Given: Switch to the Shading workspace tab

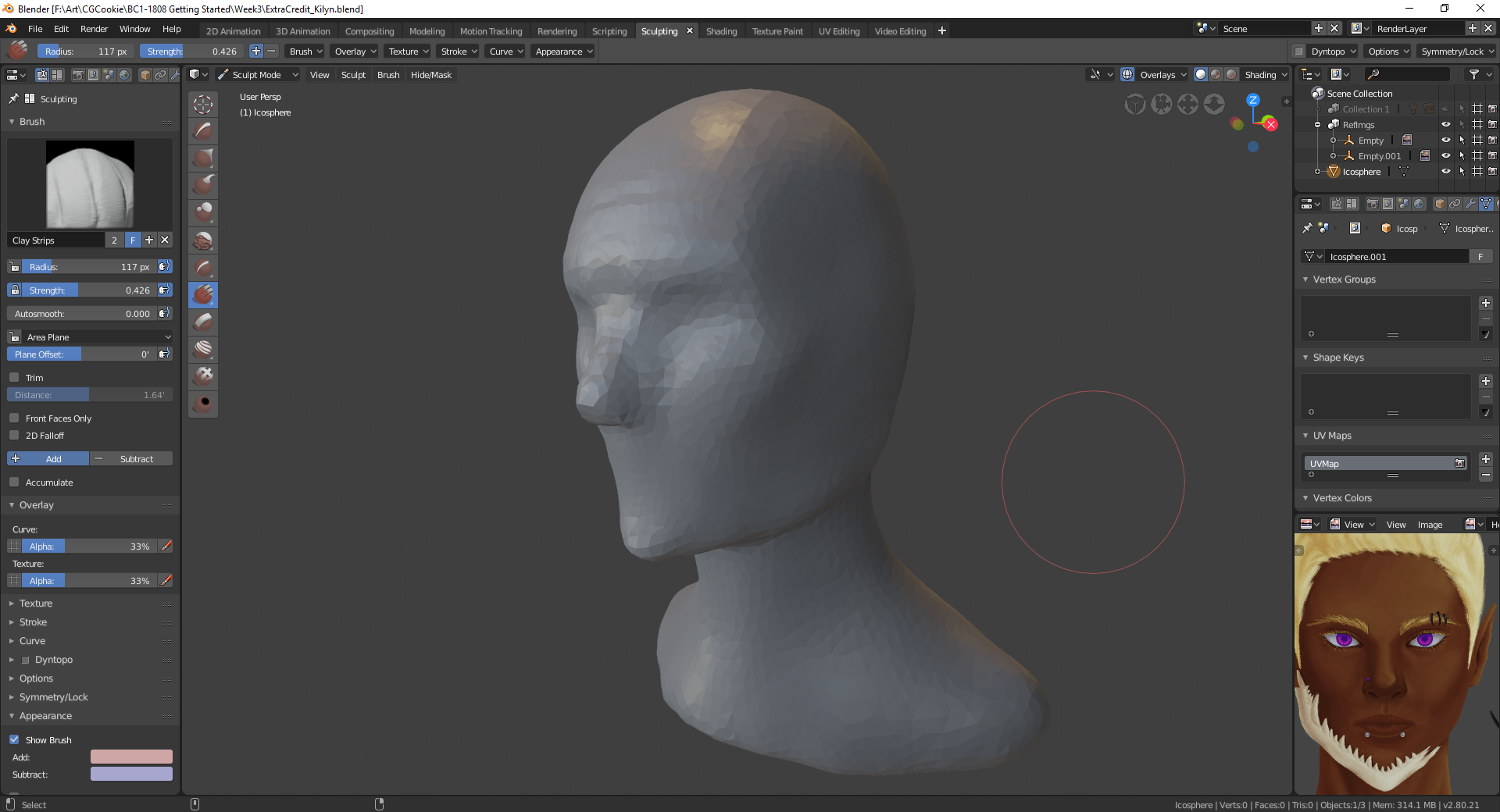Looking at the screenshot, I should (720, 31).
